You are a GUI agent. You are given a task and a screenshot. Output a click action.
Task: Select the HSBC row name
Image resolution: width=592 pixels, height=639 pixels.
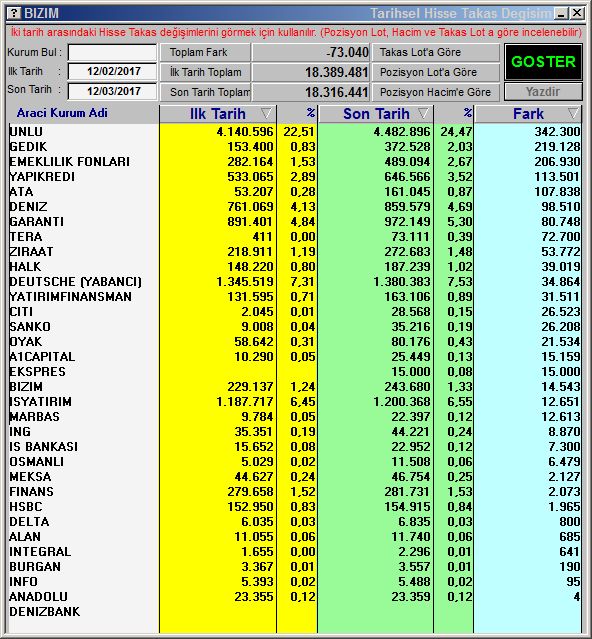coord(26,507)
